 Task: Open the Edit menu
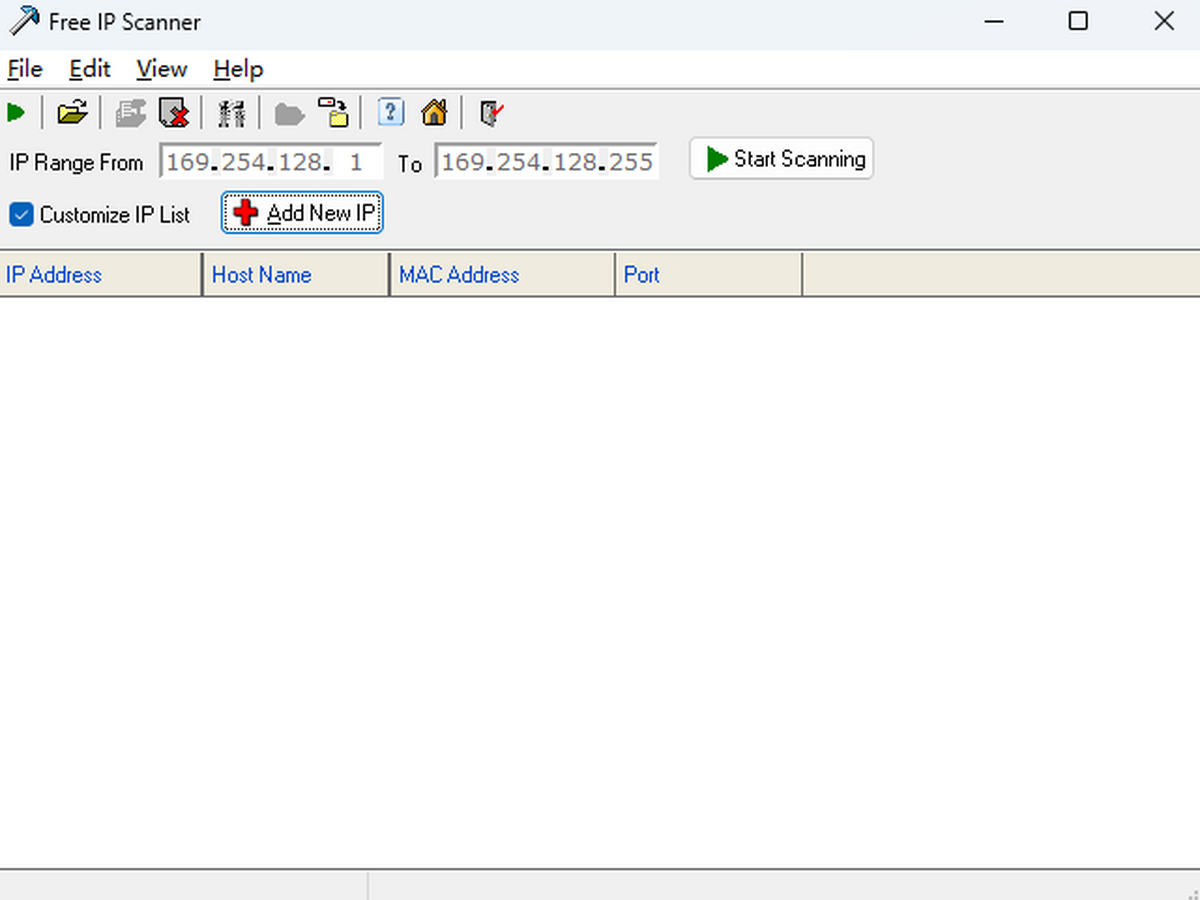pyautogui.click(x=89, y=69)
